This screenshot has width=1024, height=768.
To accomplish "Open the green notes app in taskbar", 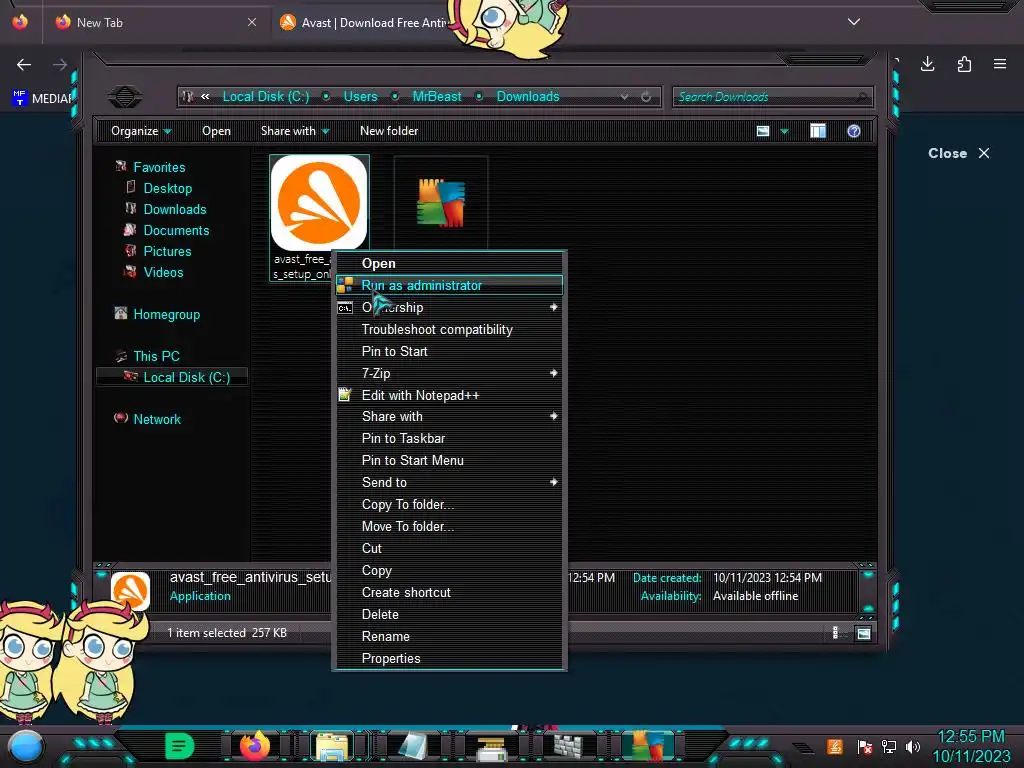I will pyautogui.click(x=180, y=746).
